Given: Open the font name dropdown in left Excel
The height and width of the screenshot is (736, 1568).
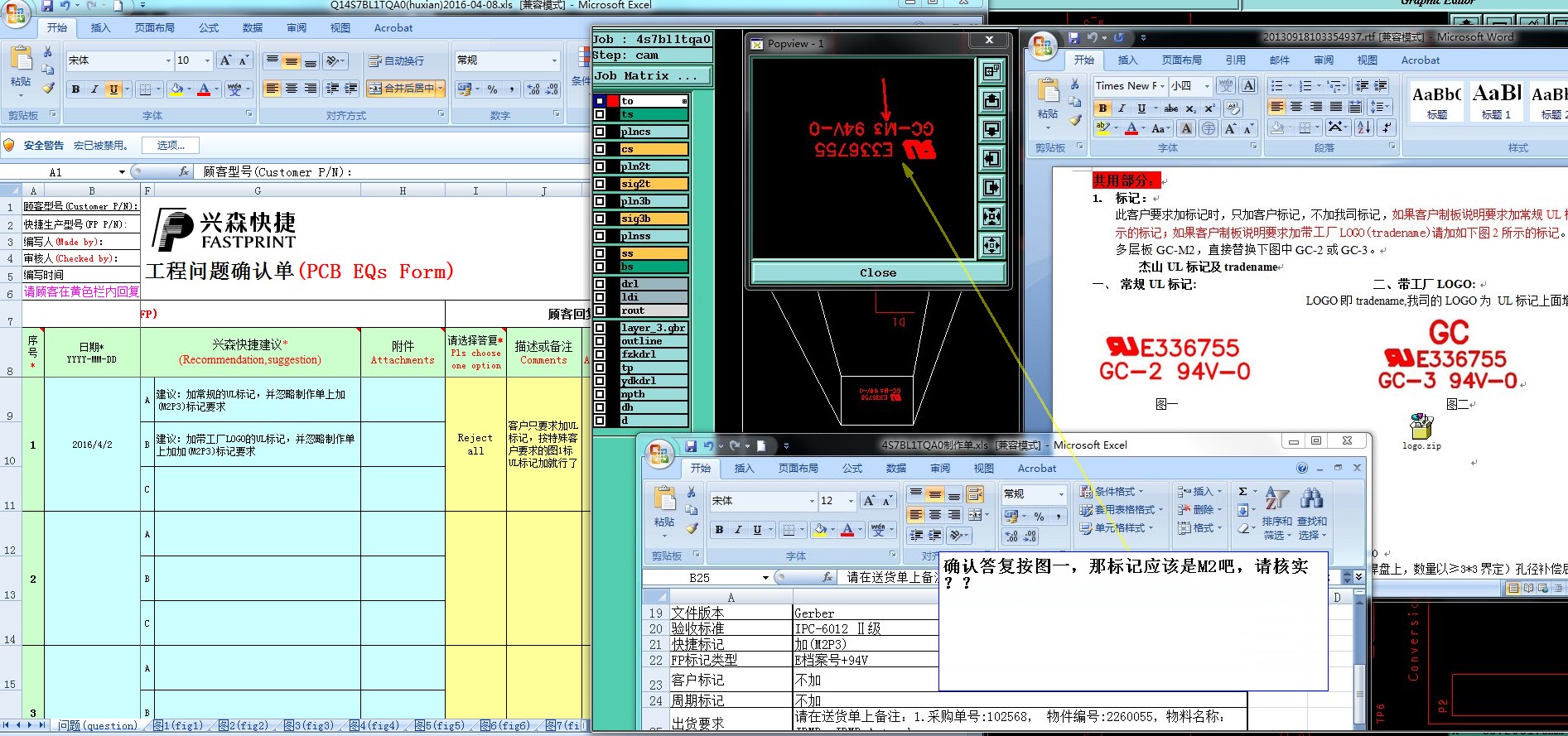Looking at the screenshot, I should (x=168, y=60).
